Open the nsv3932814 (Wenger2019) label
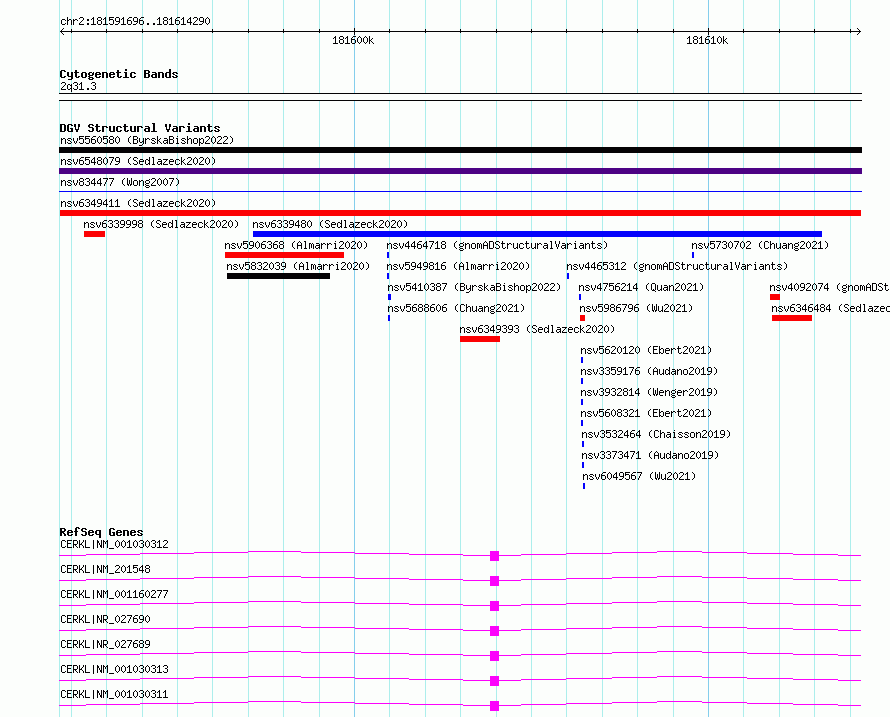Image resolution: width=890 pixels, height=717 pixels. pos(649,392)
